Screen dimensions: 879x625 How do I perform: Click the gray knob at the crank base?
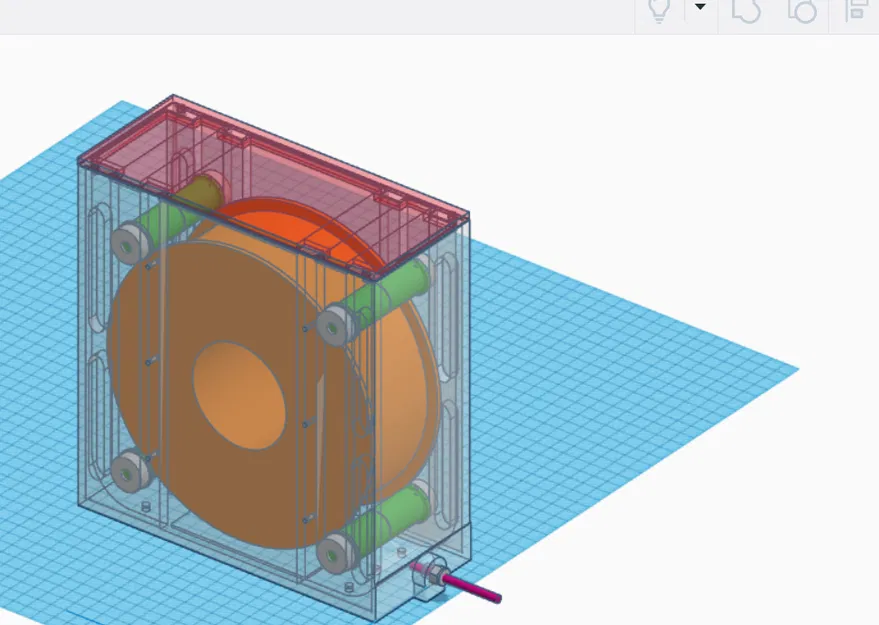pyautogui.click(x=436, y=572)
